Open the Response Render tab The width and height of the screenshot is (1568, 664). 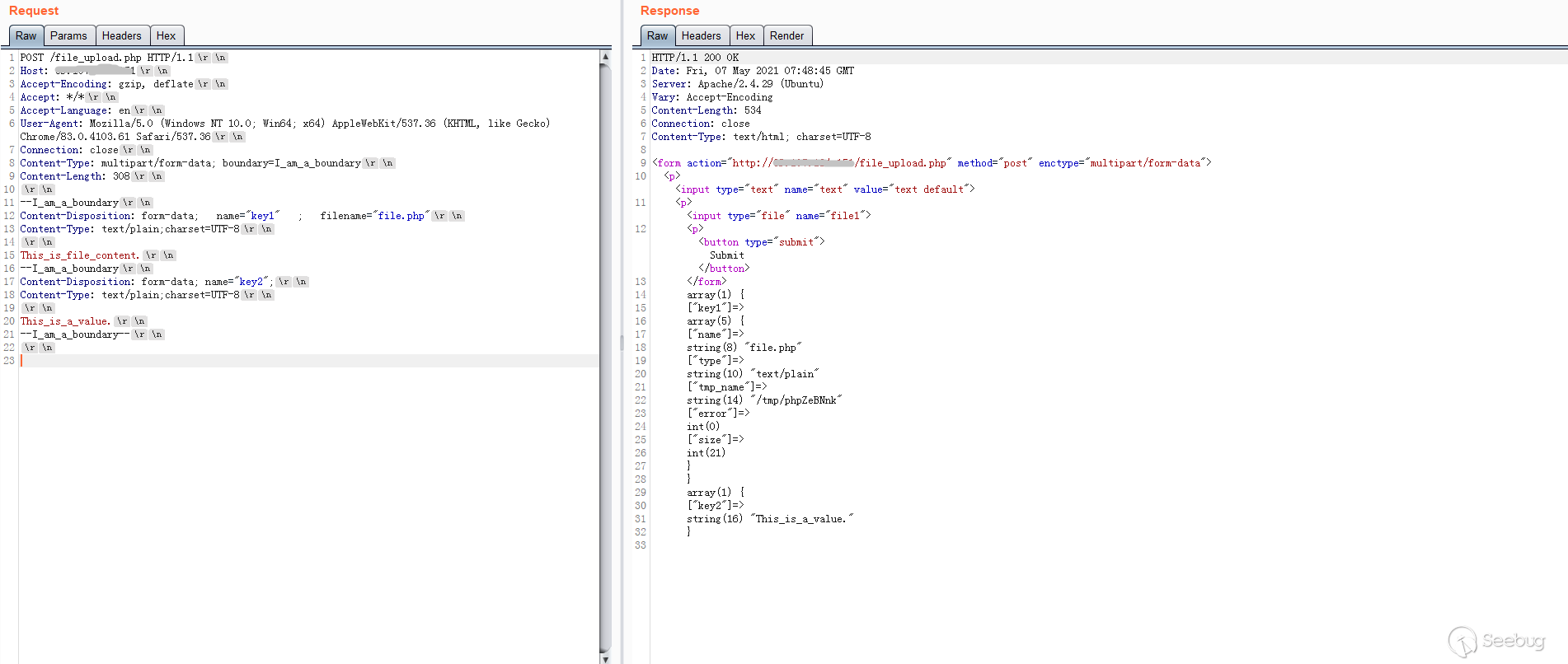(786, 35)
